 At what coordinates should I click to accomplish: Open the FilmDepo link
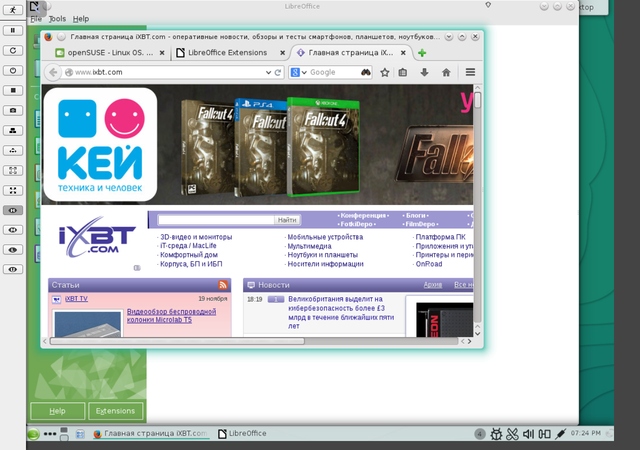click(x=420, y=224)
